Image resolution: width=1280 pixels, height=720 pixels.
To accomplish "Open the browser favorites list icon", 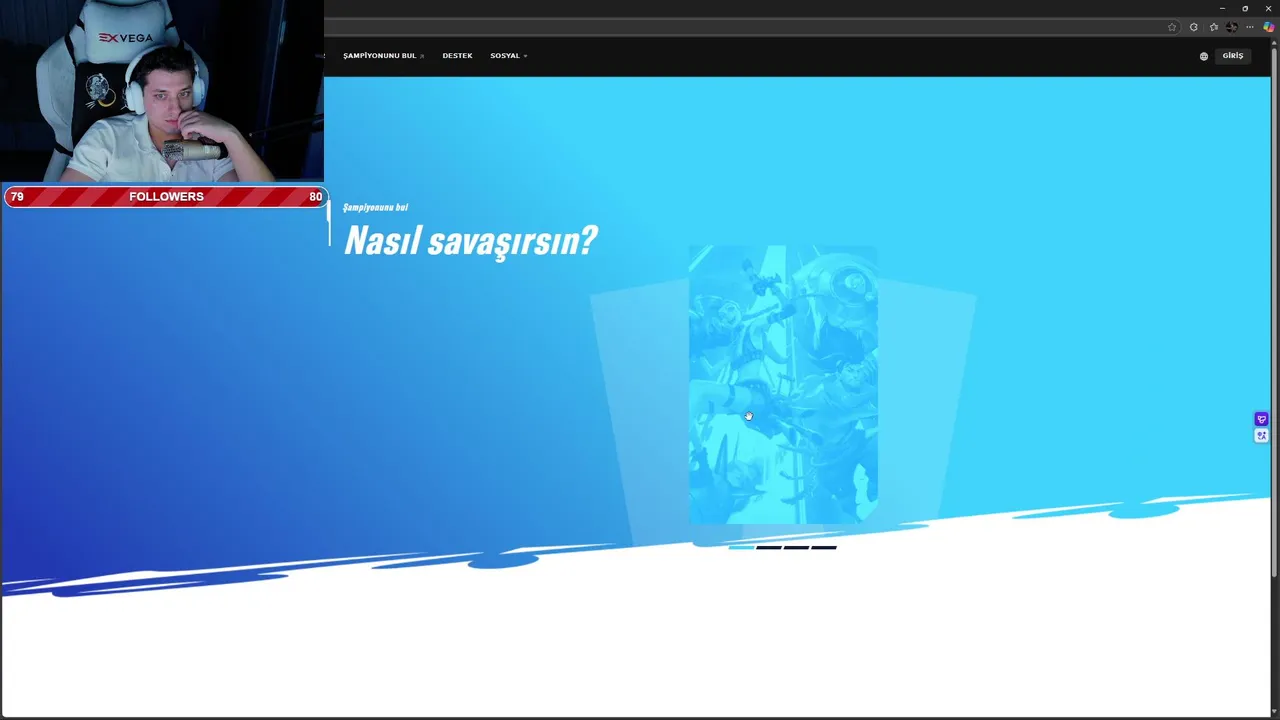I will pos(1214,27).
